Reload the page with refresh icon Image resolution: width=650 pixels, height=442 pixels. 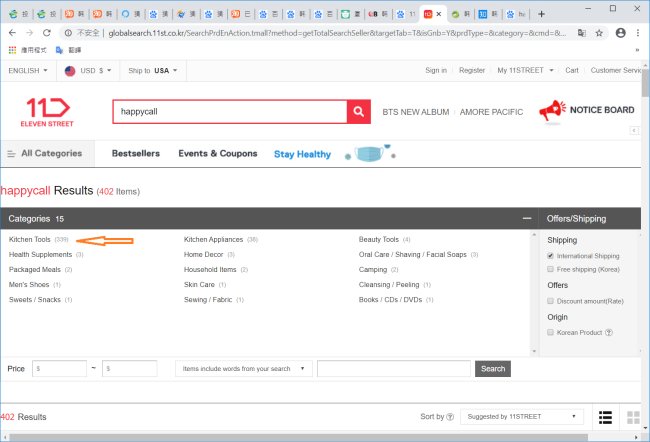coord(47,32)
